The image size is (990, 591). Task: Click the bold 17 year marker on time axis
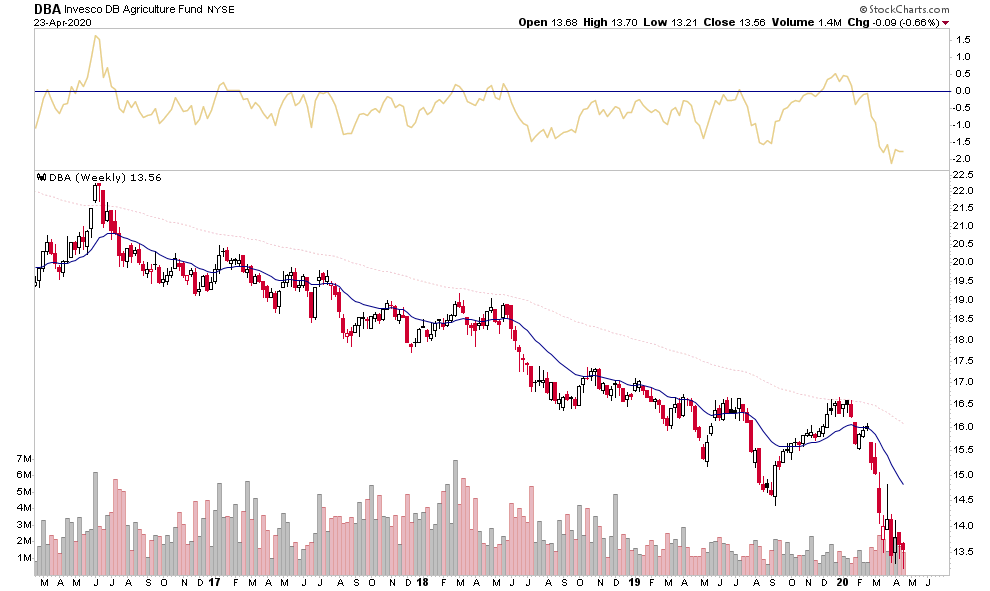[x=214, y=582]
